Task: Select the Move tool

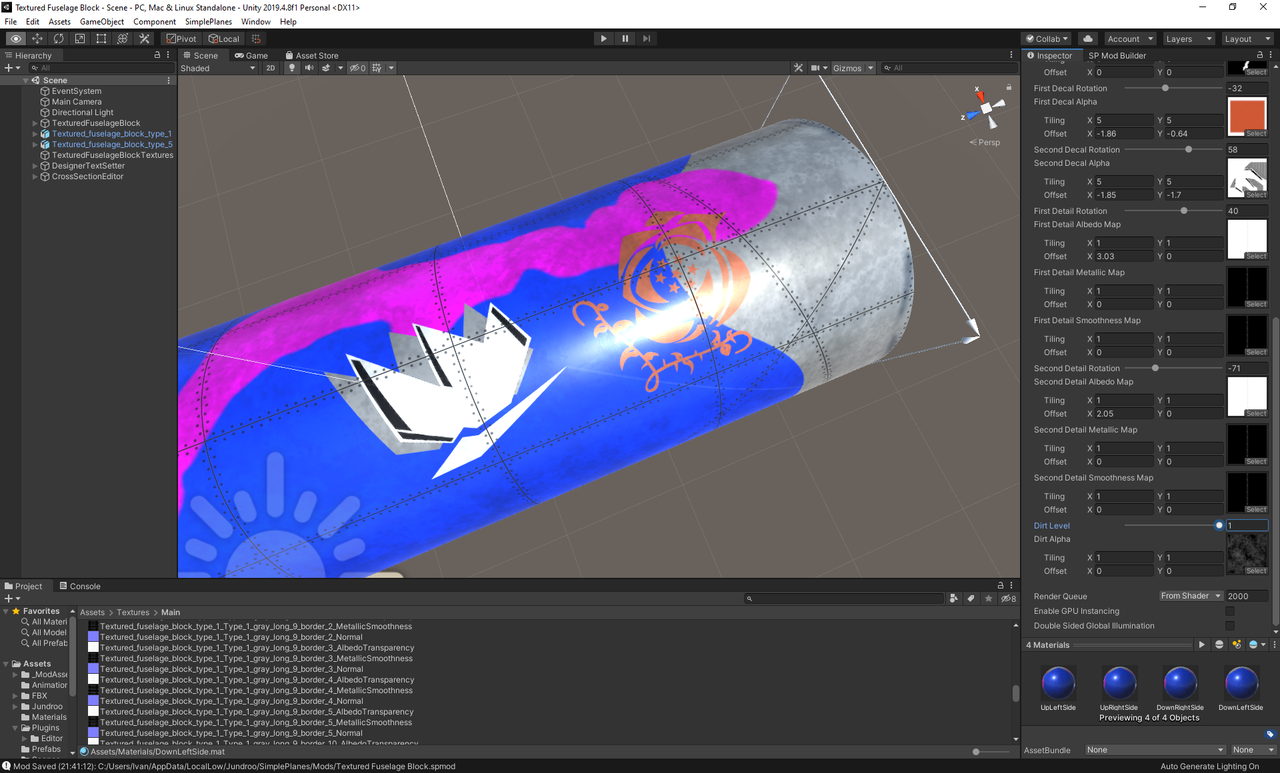Action: point(37,39)
